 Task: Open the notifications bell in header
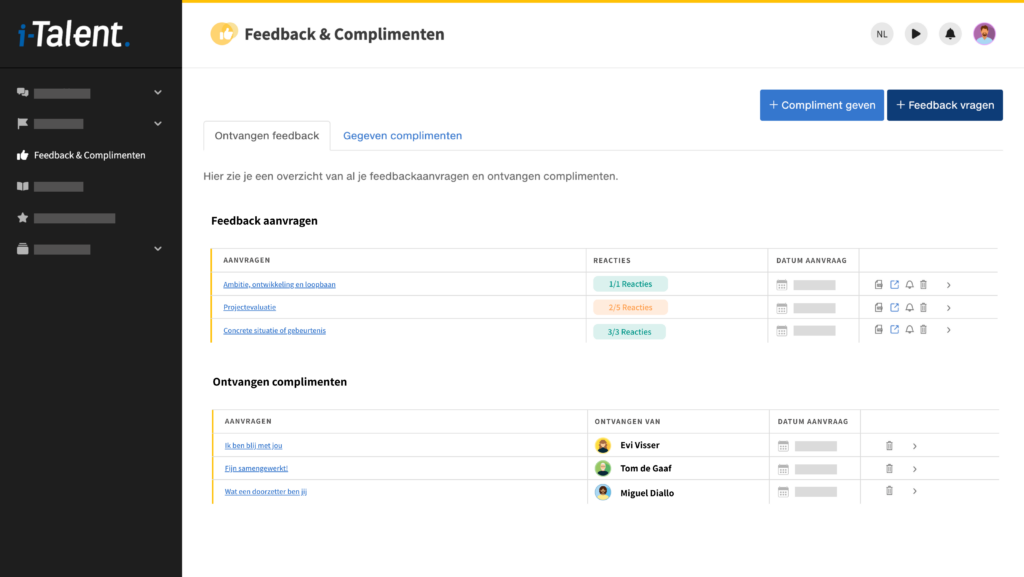950,34
